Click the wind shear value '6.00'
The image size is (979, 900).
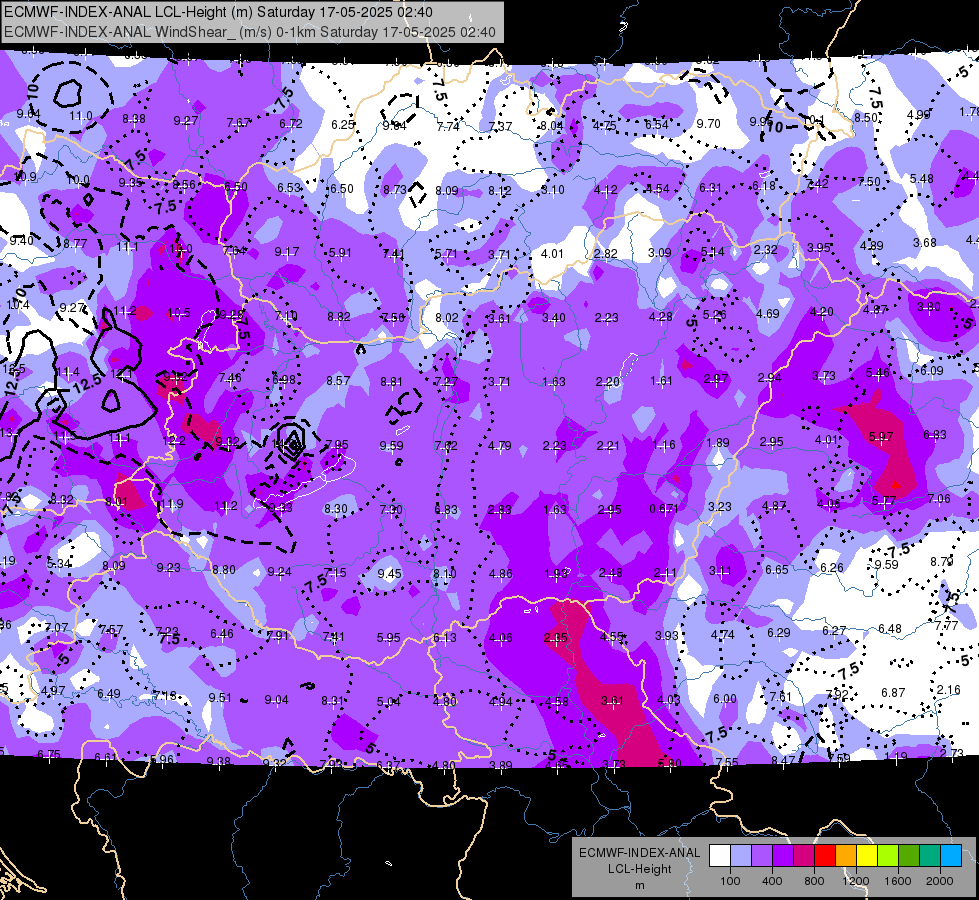click(724, 699)
